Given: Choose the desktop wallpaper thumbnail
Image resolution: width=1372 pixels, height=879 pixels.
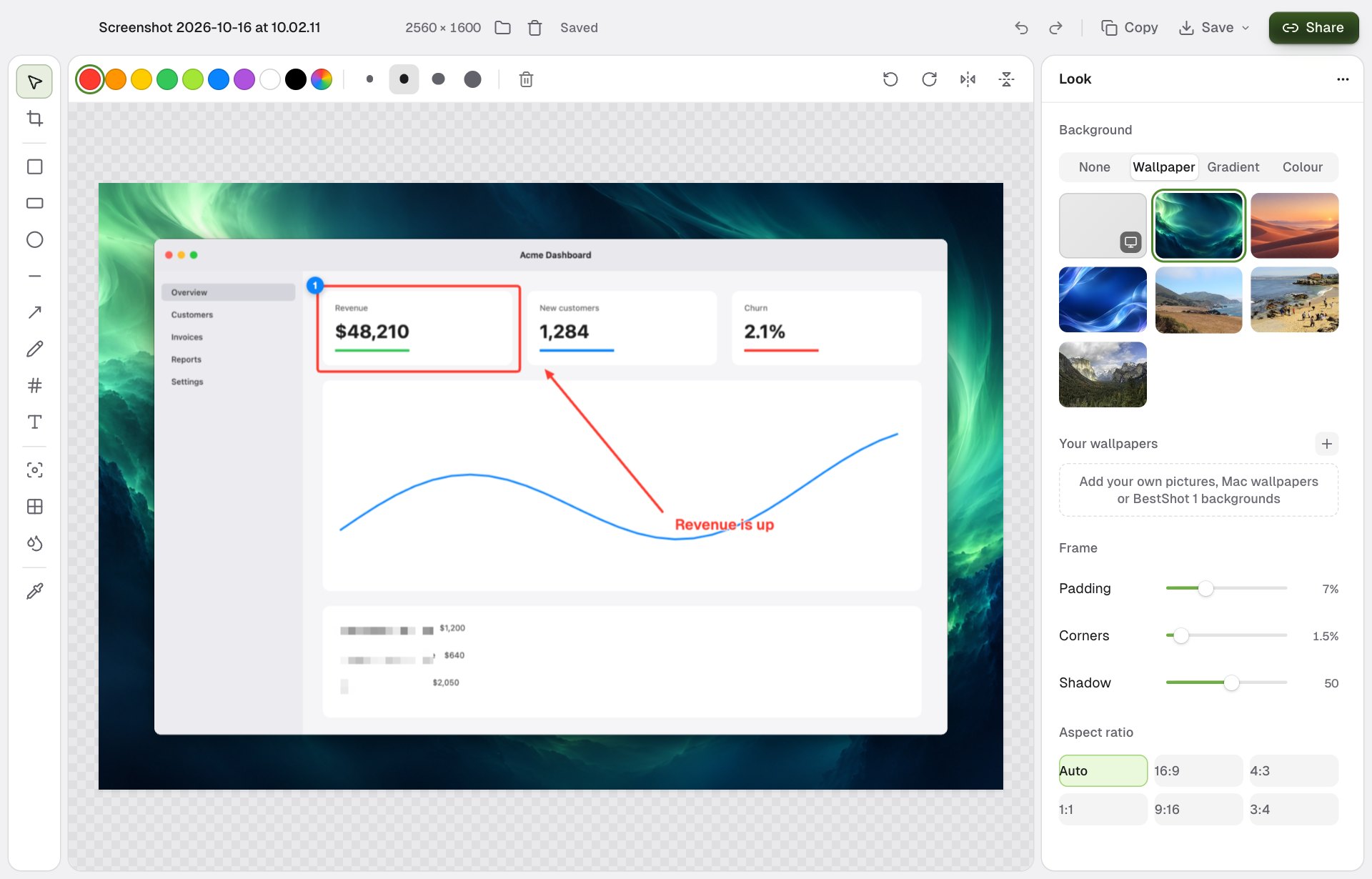Looking at the screenshot, I should (x=1103, y=226).
